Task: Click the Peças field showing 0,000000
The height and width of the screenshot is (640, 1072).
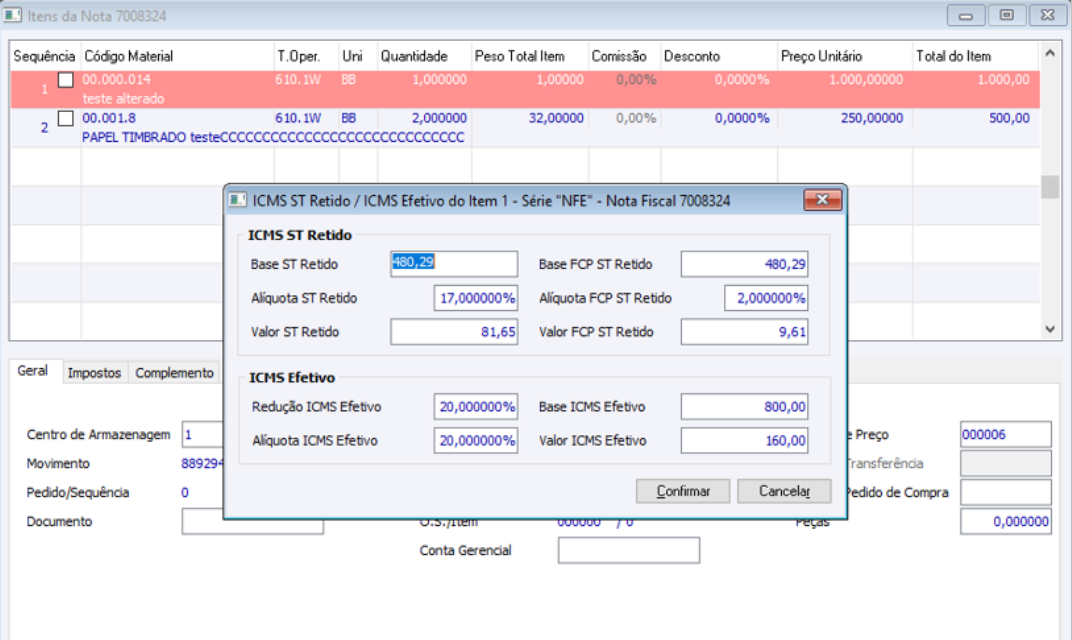Action: (1006, 521)
